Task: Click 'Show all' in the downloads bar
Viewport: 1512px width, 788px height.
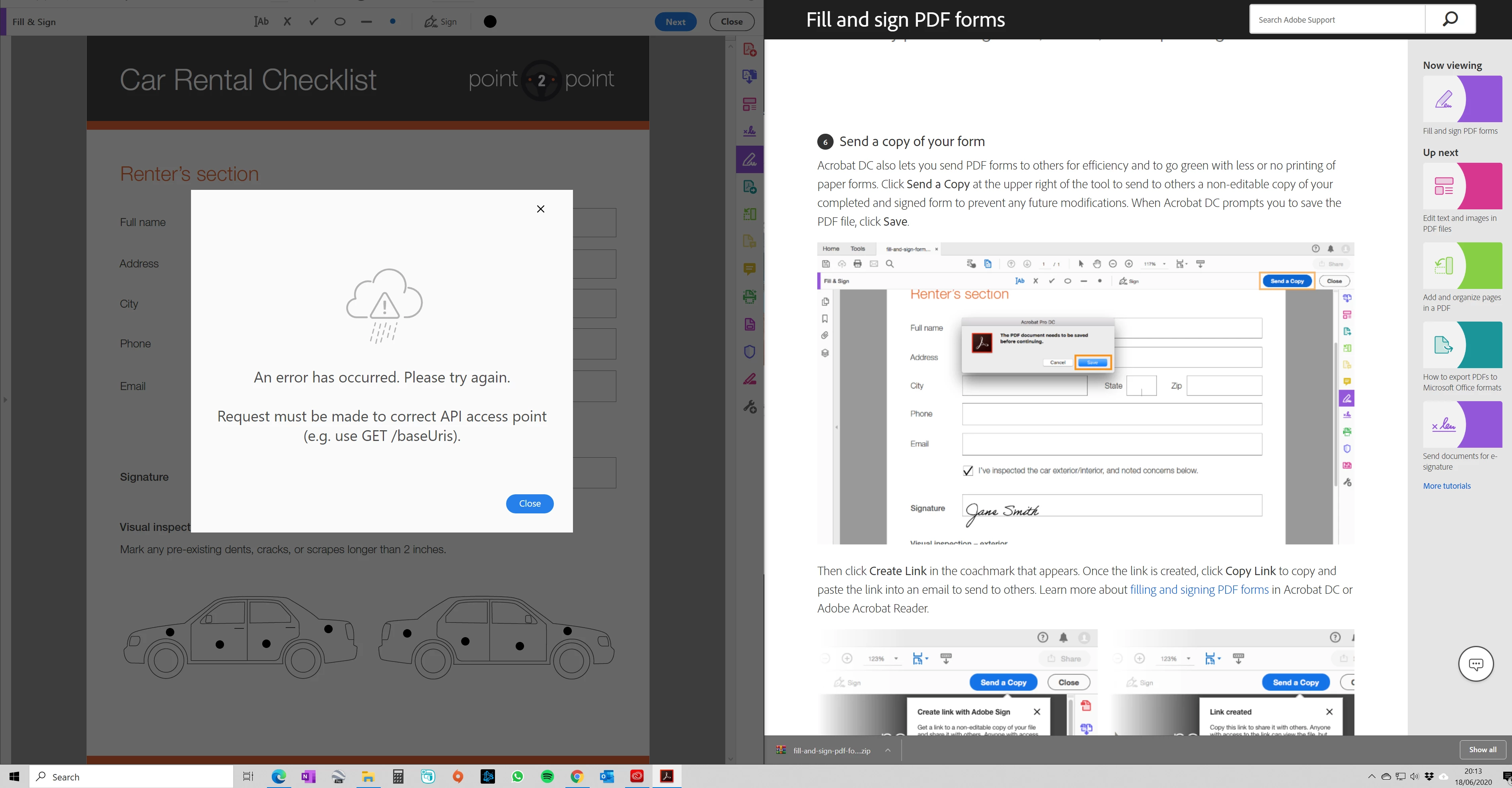Action: [1482, 749]
